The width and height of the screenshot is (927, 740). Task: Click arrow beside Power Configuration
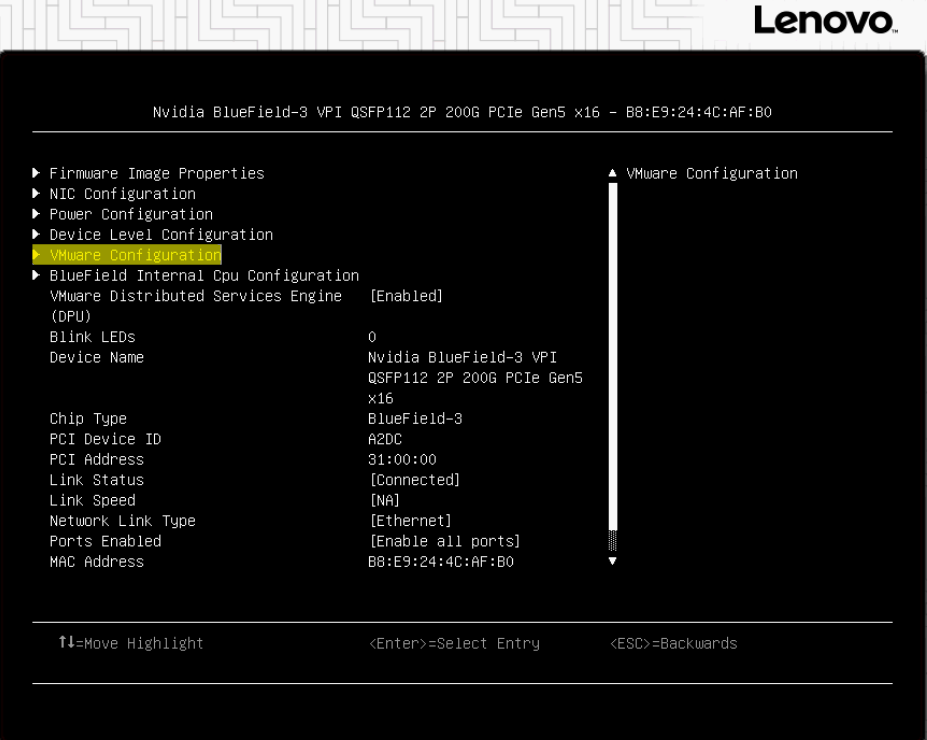(x=36, y=213)
